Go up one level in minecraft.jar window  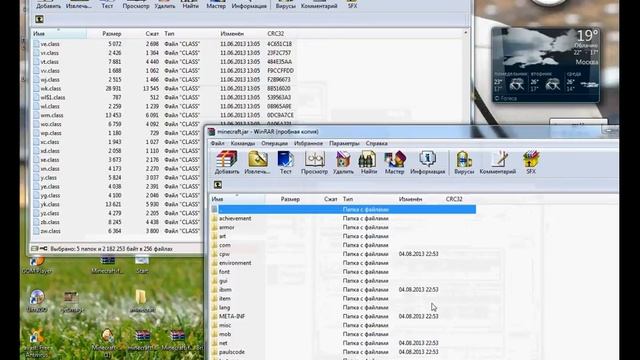pos(218,185)
